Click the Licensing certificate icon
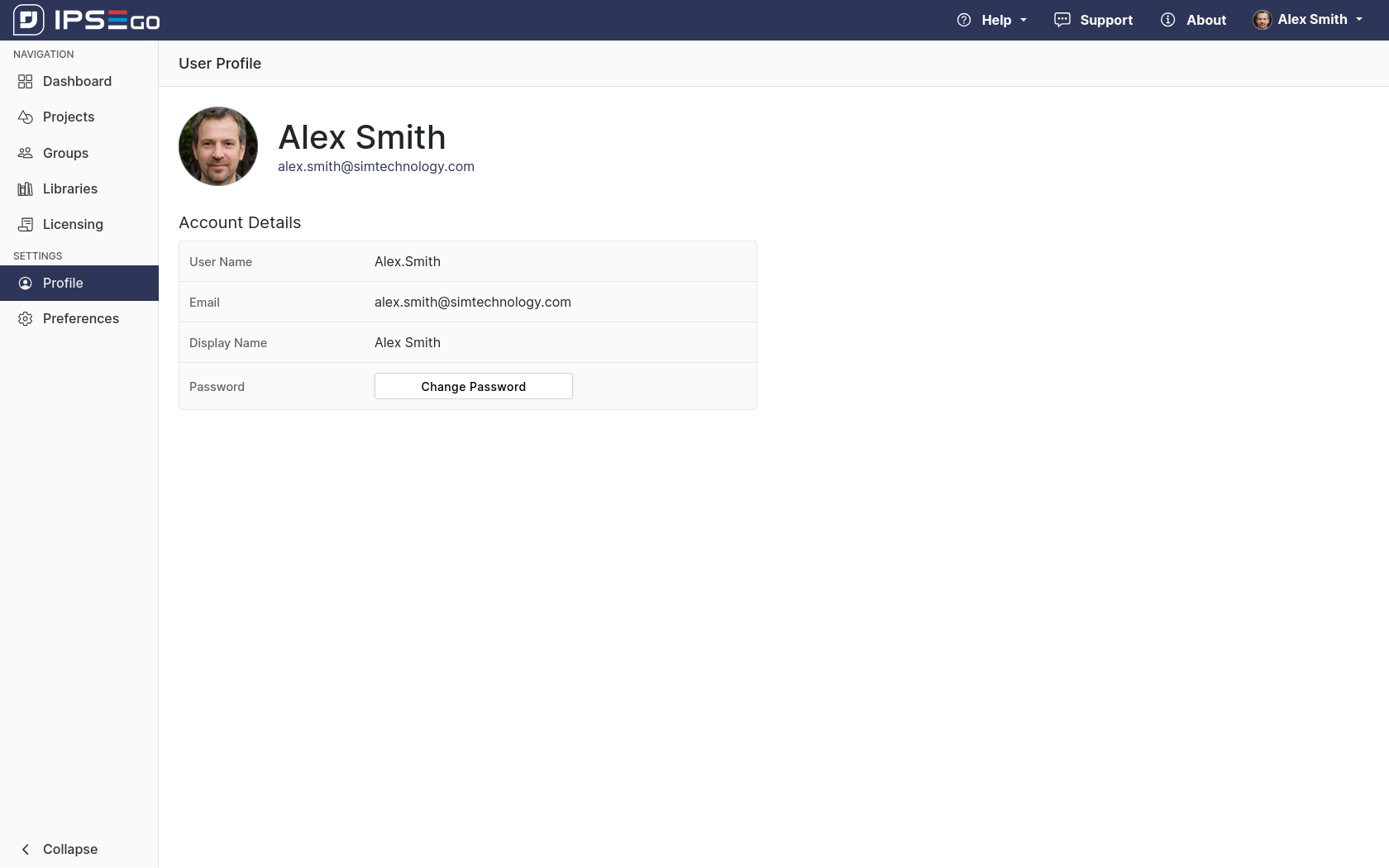The height and width of the screenshot is (868, 1389). click(26, 225)
